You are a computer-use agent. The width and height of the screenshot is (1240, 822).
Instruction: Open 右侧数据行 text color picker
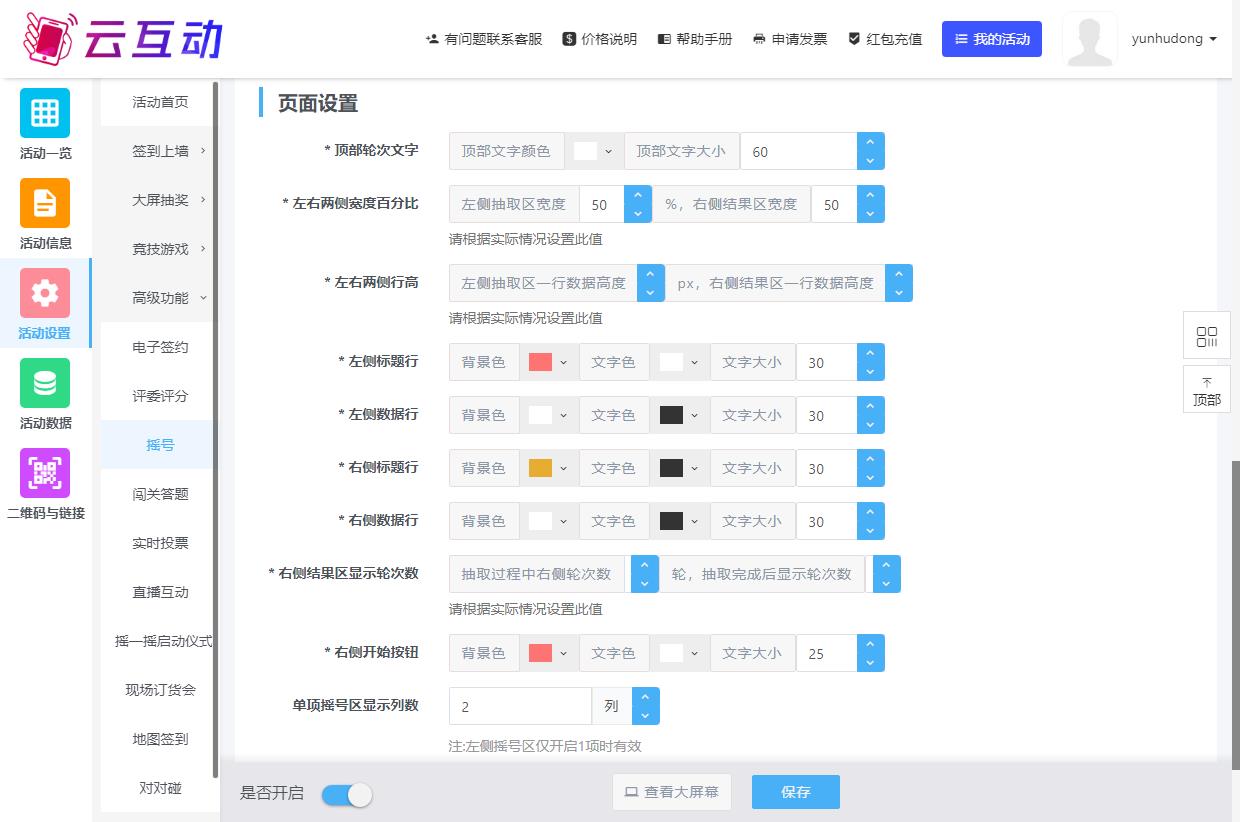click(x=679, y=521)
